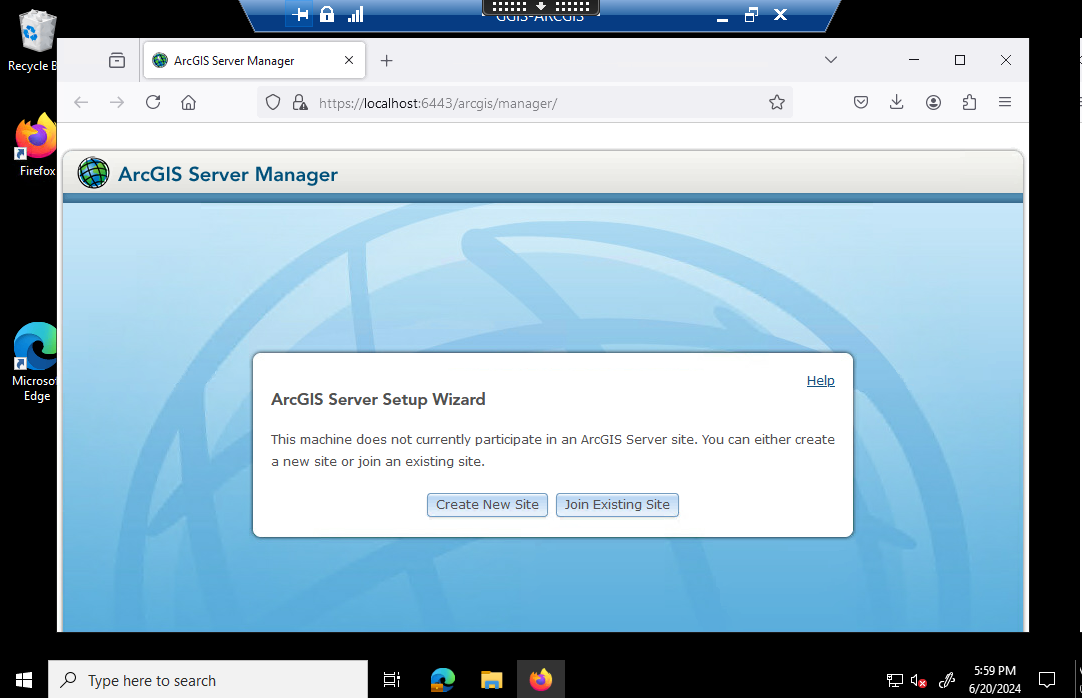Open the Firefox downloads icon
The image size is (1082, 698).
[x=896, y=102]
